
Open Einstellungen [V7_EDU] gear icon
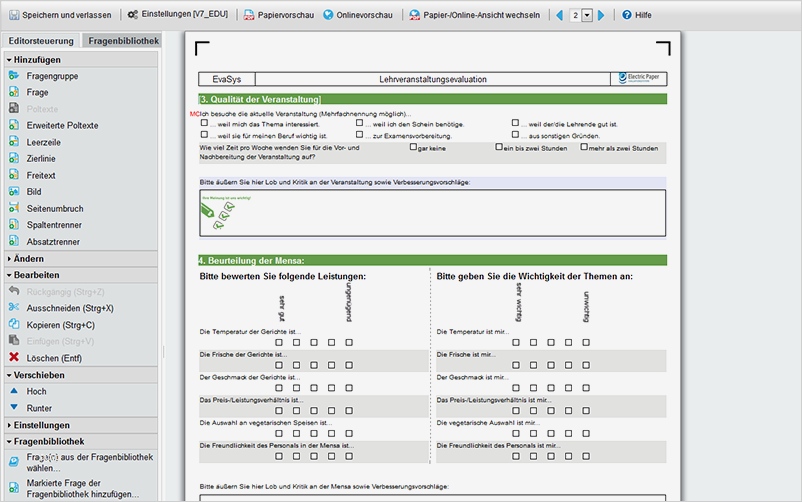(x=132, y=15)
